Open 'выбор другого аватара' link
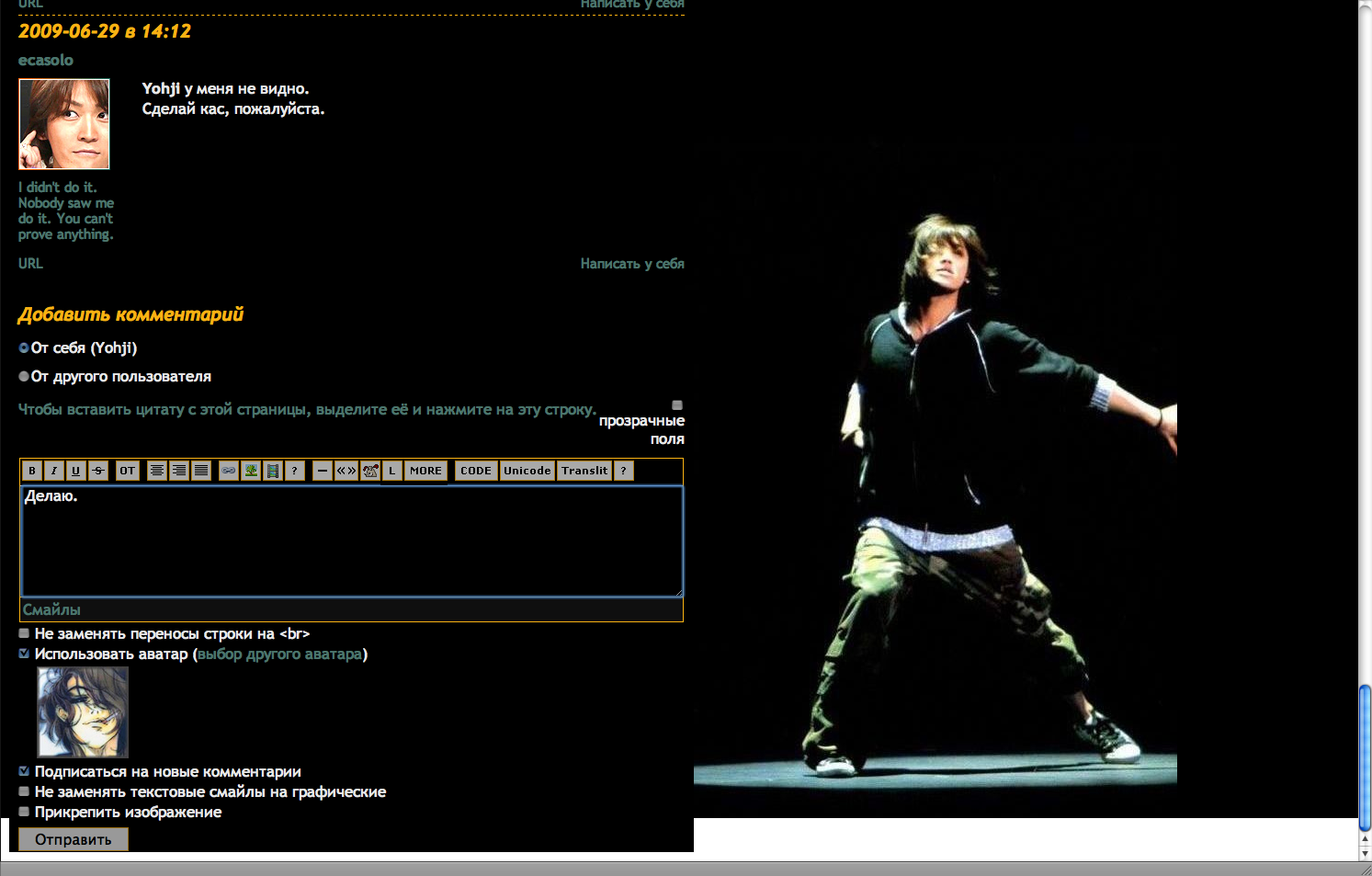1372x876 pixels. pyautogui.click(x=280, y=654)
